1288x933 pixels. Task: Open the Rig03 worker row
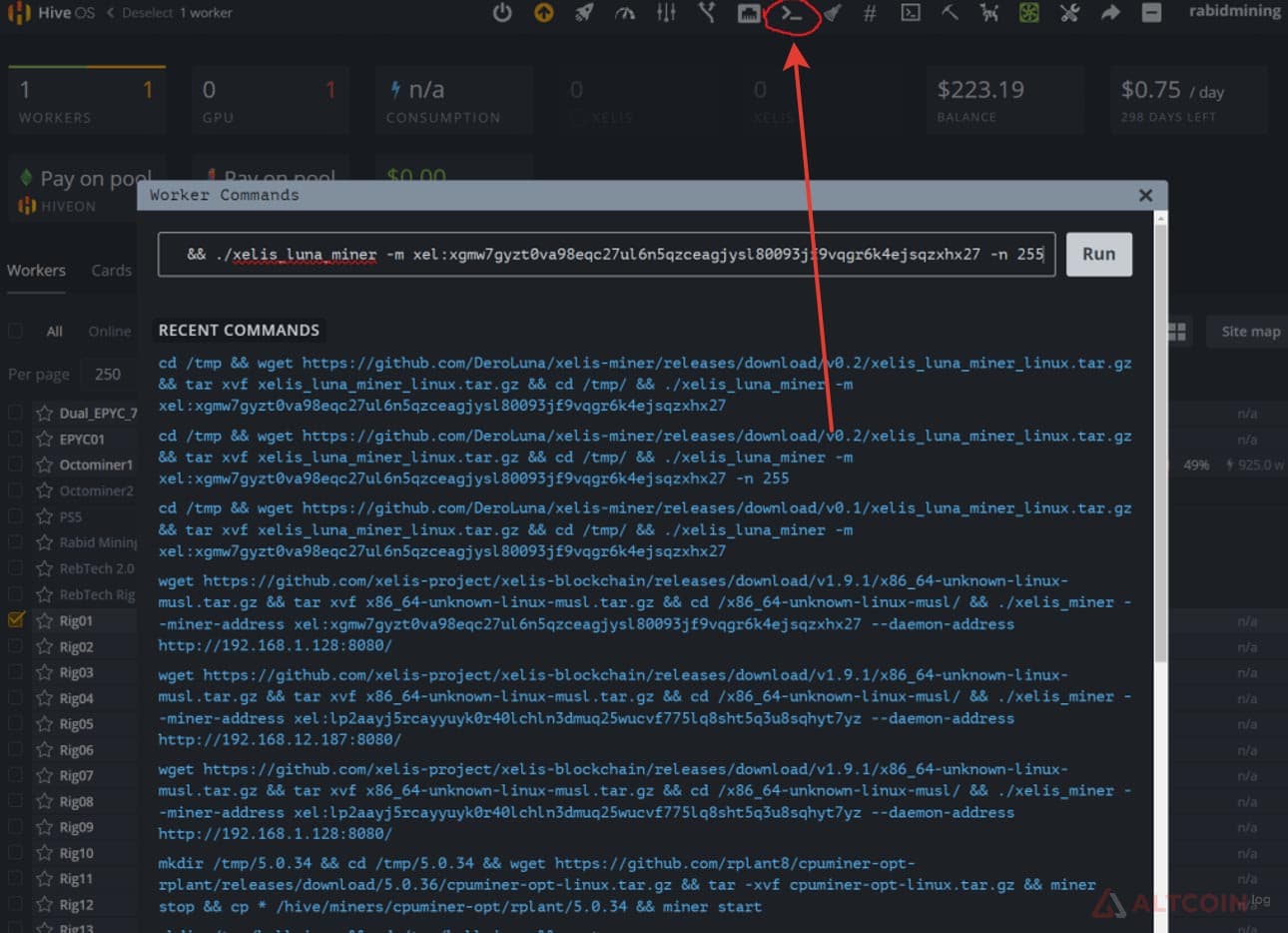(x=76, y=672)
